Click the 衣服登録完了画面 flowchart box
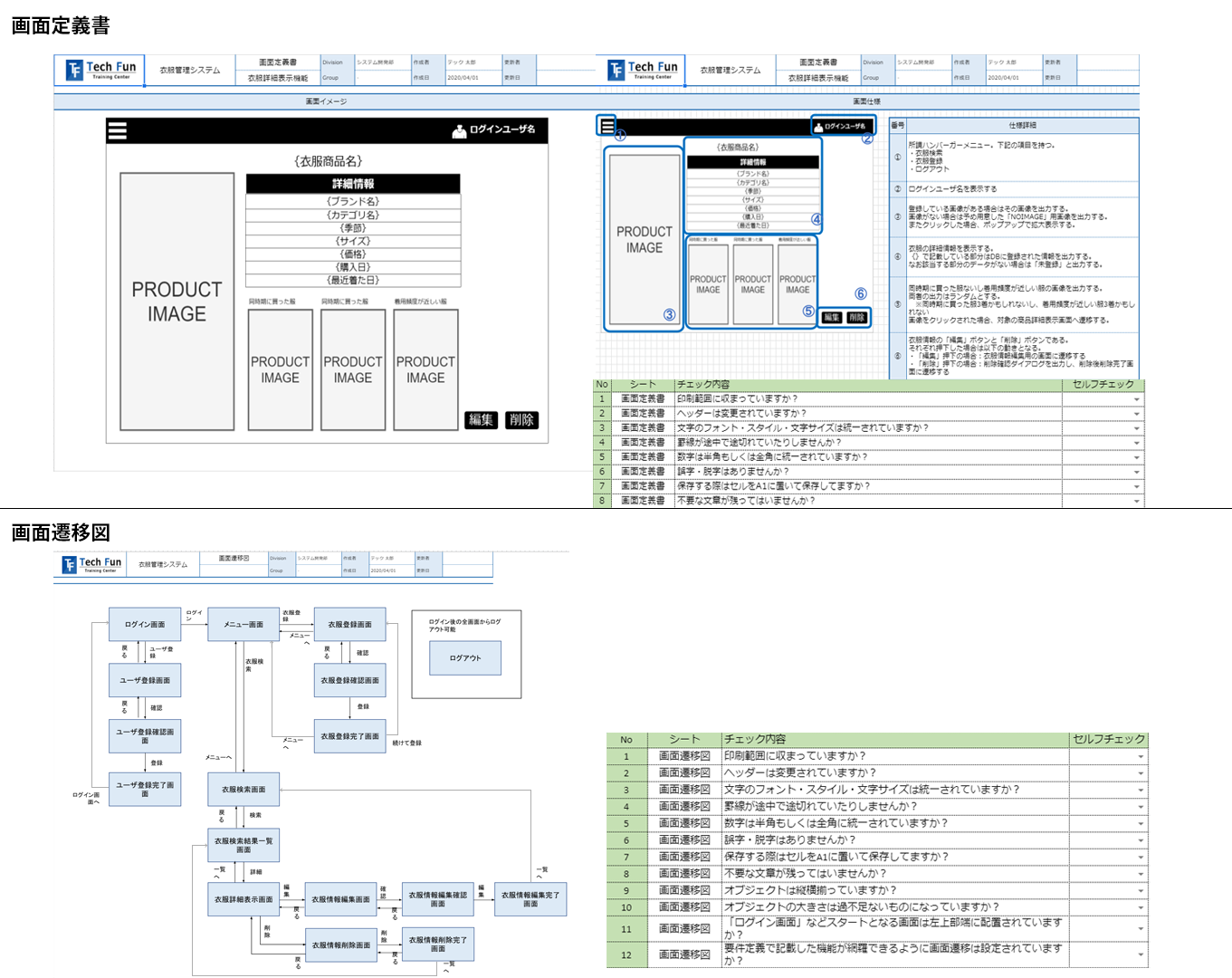 point(349,736)
